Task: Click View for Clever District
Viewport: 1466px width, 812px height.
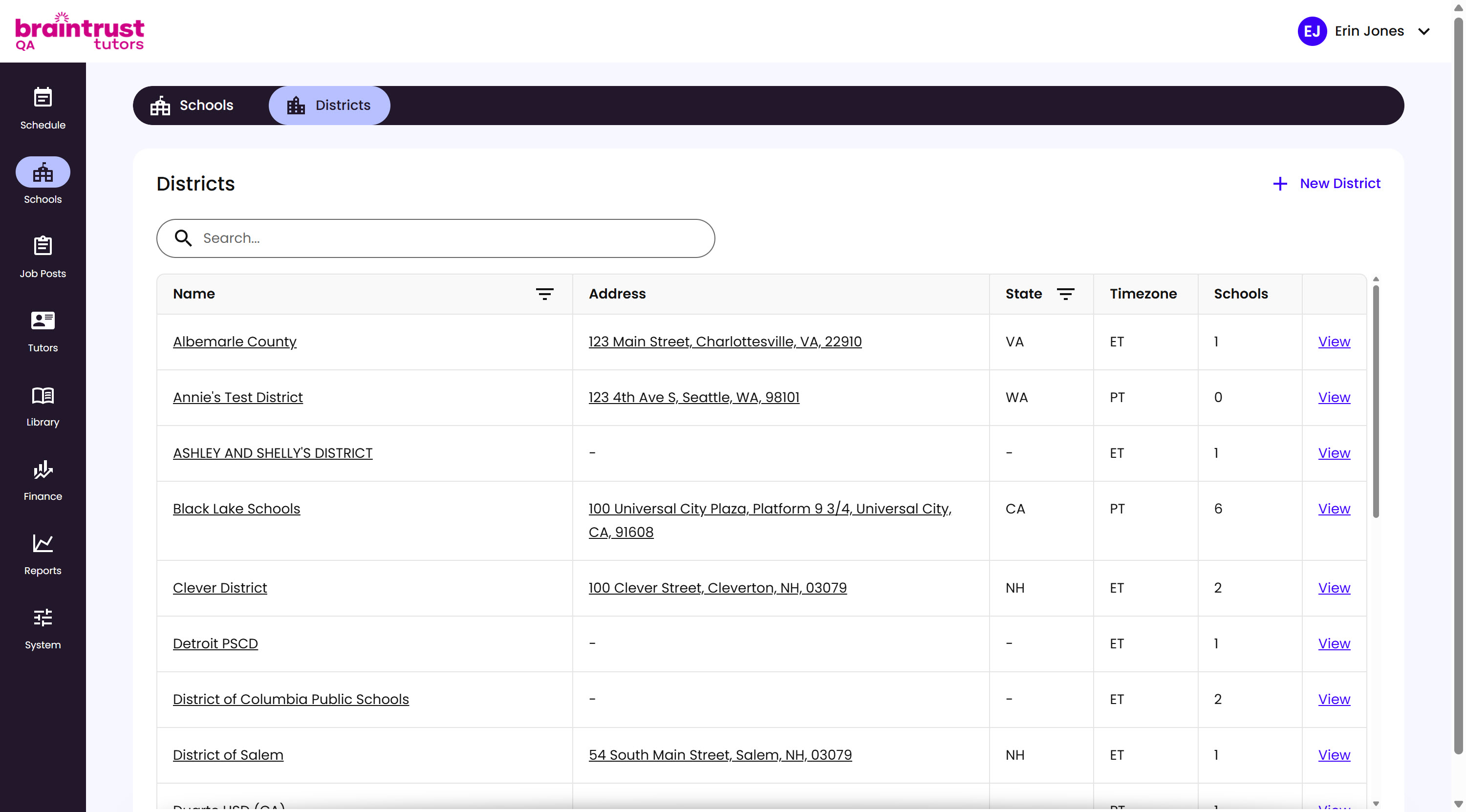Action: tap(1334, 588)
